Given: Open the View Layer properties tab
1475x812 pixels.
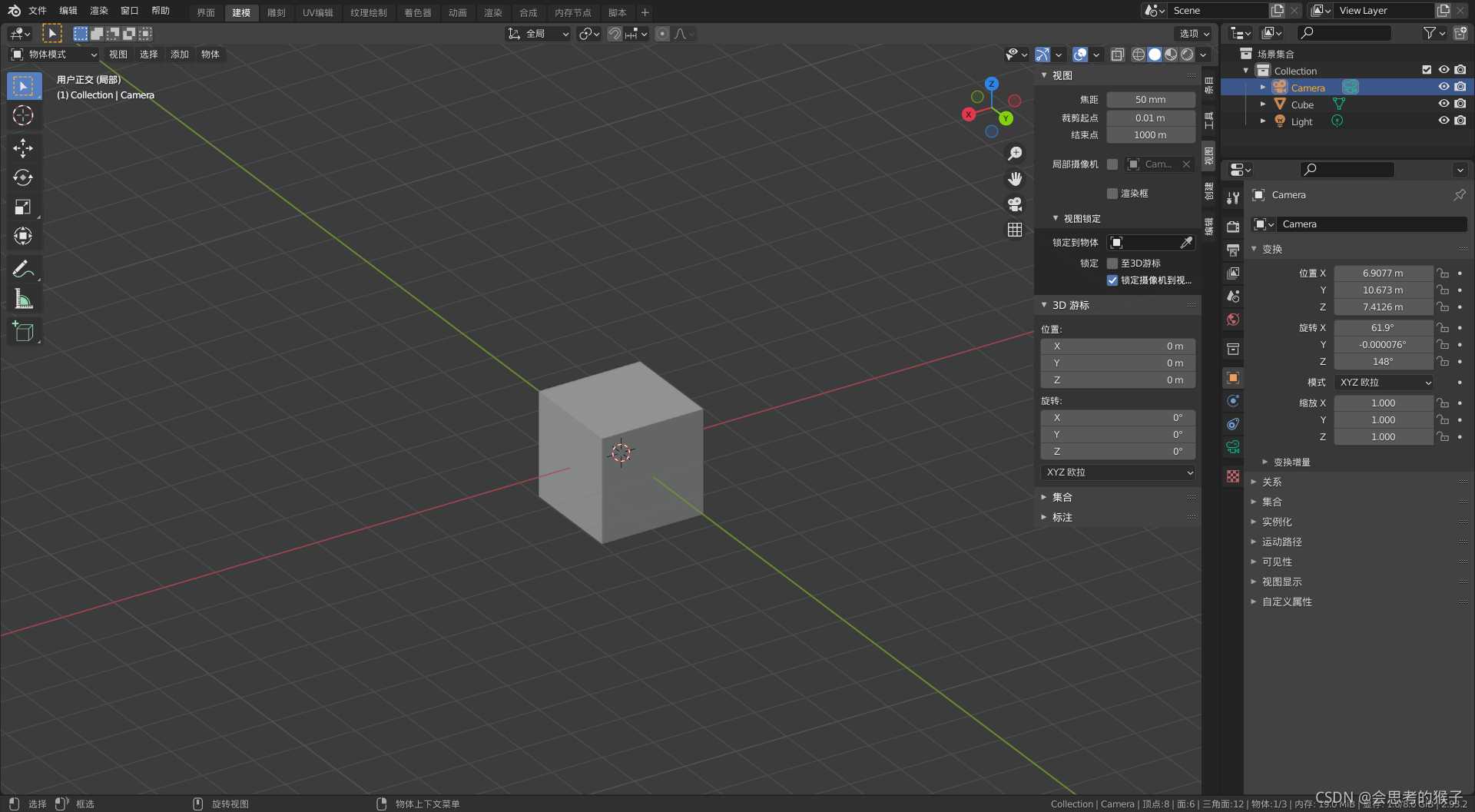Looking at the screenshot, I should pos(1233,273).
